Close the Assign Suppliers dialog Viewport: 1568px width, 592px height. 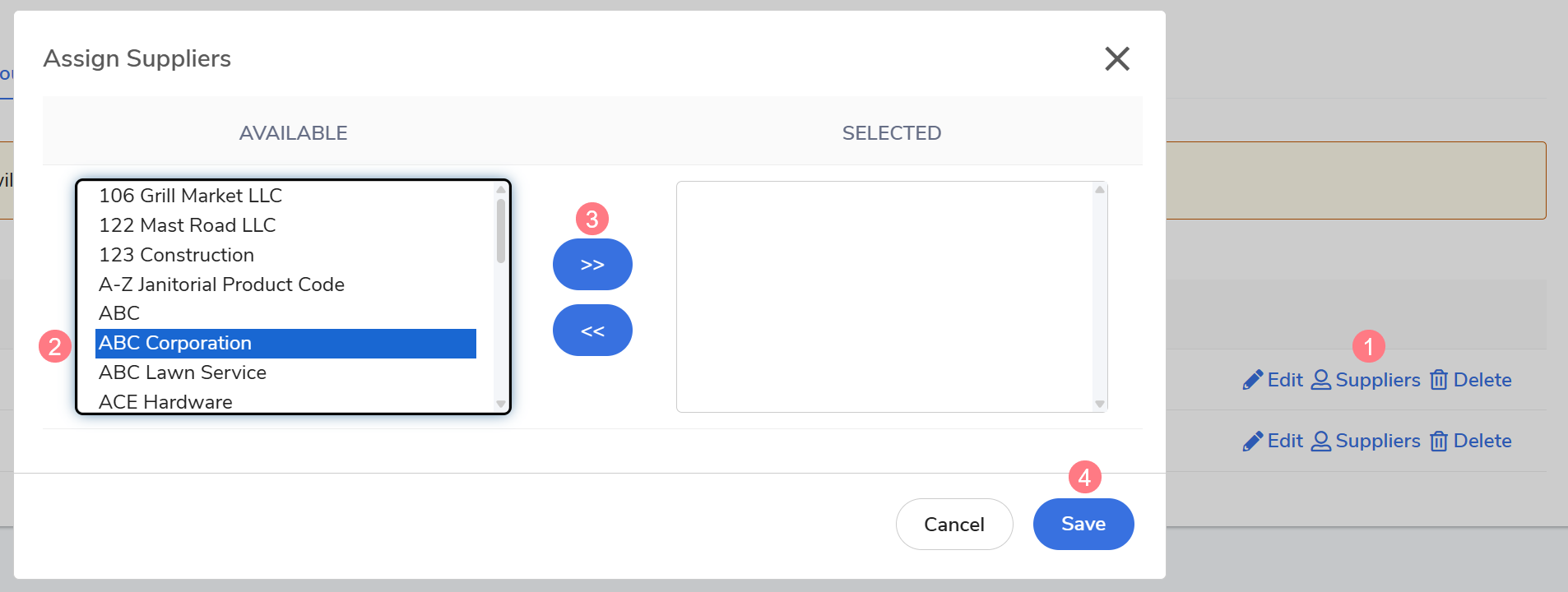pyautogui.click(x=1116, y=58)
